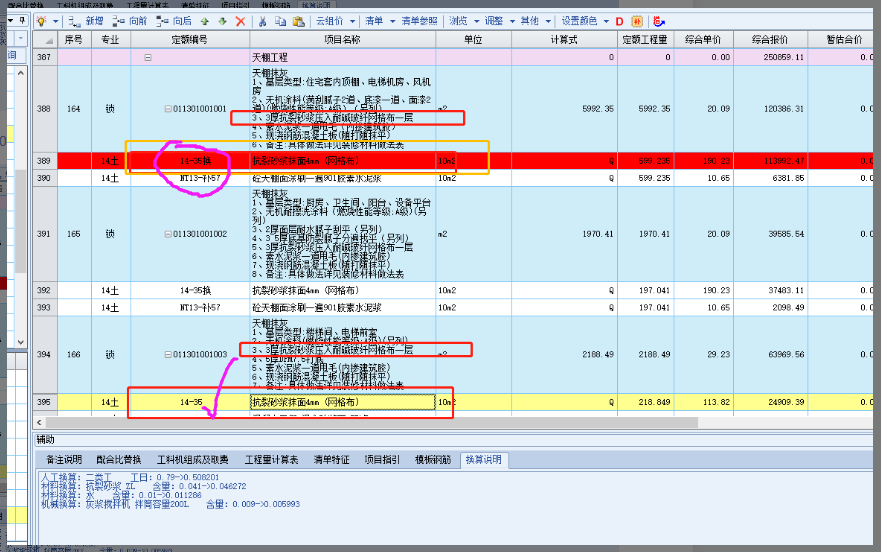Click the red D icon
Viewport: 881px width, 552px height.
[x=619, y=21]
